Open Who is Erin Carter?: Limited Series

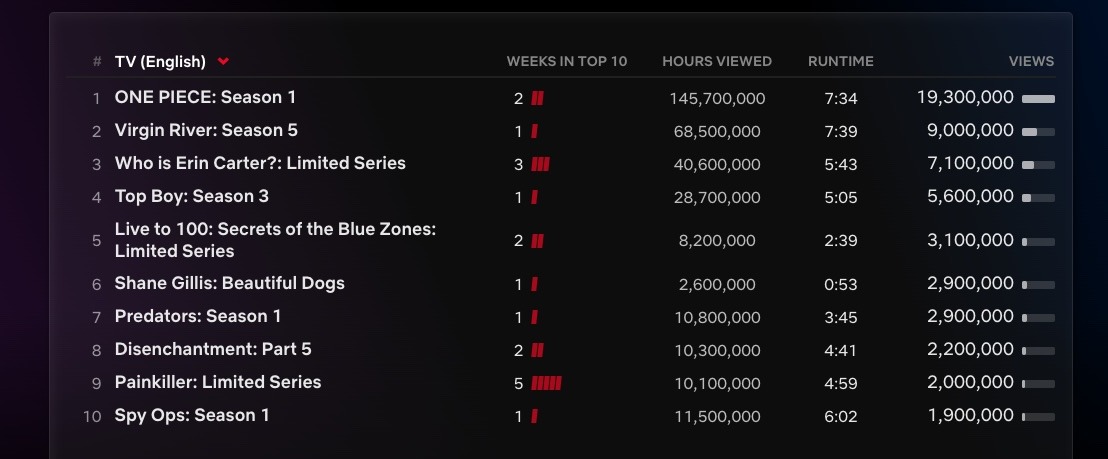(x=260, y=163)
